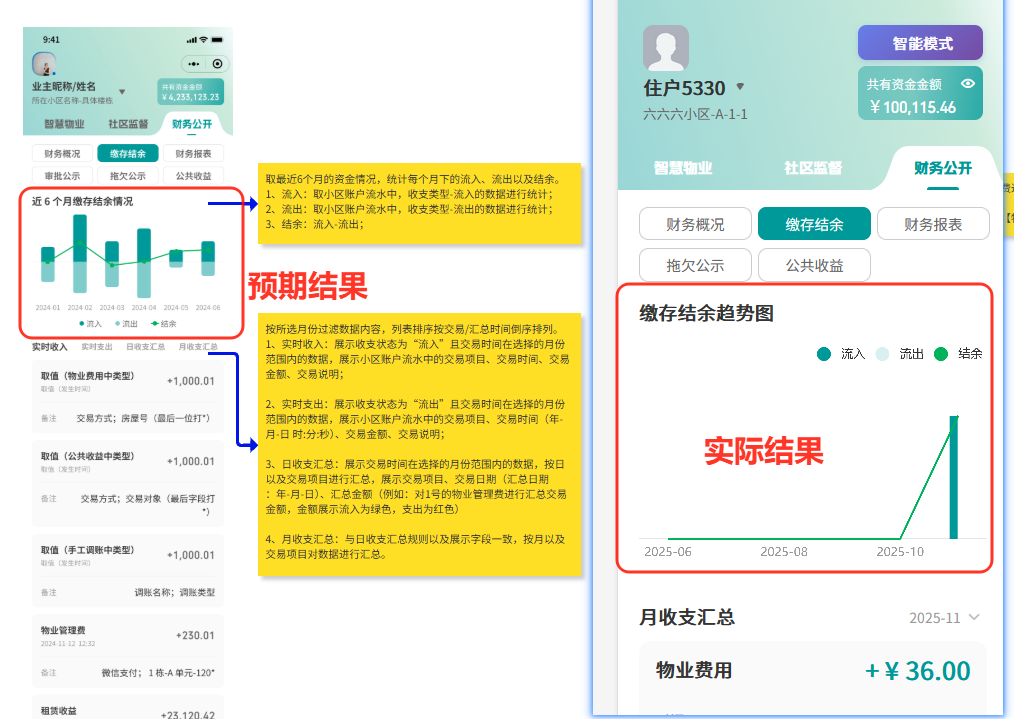This screenshot has height=719, width=1014.
Task: Expand the 住户5330 account dropdown arrow
Action: pyautogui.click(x=740, y=87)
